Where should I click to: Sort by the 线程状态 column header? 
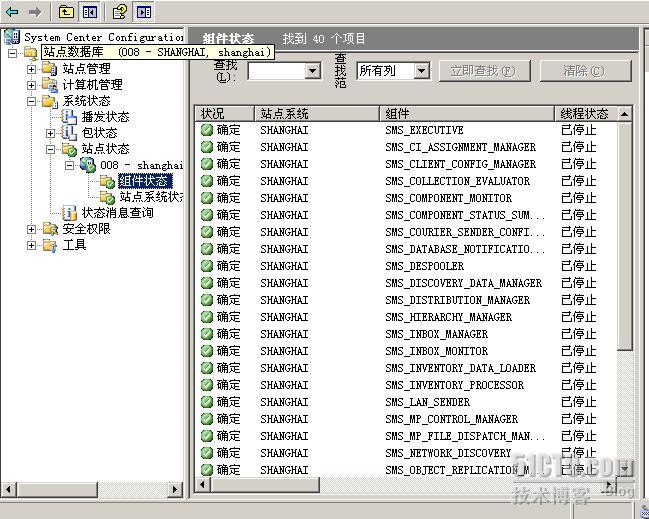[x=586, y=113]
